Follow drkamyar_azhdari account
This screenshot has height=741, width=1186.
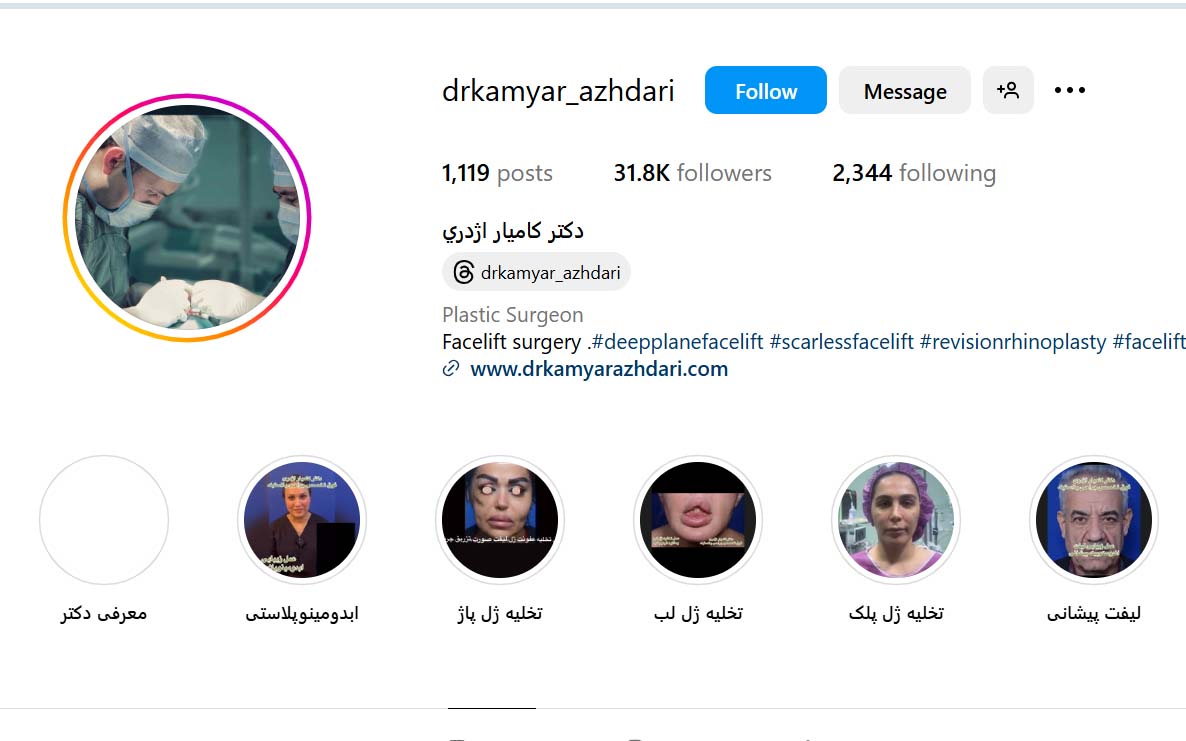pos(765,90)
